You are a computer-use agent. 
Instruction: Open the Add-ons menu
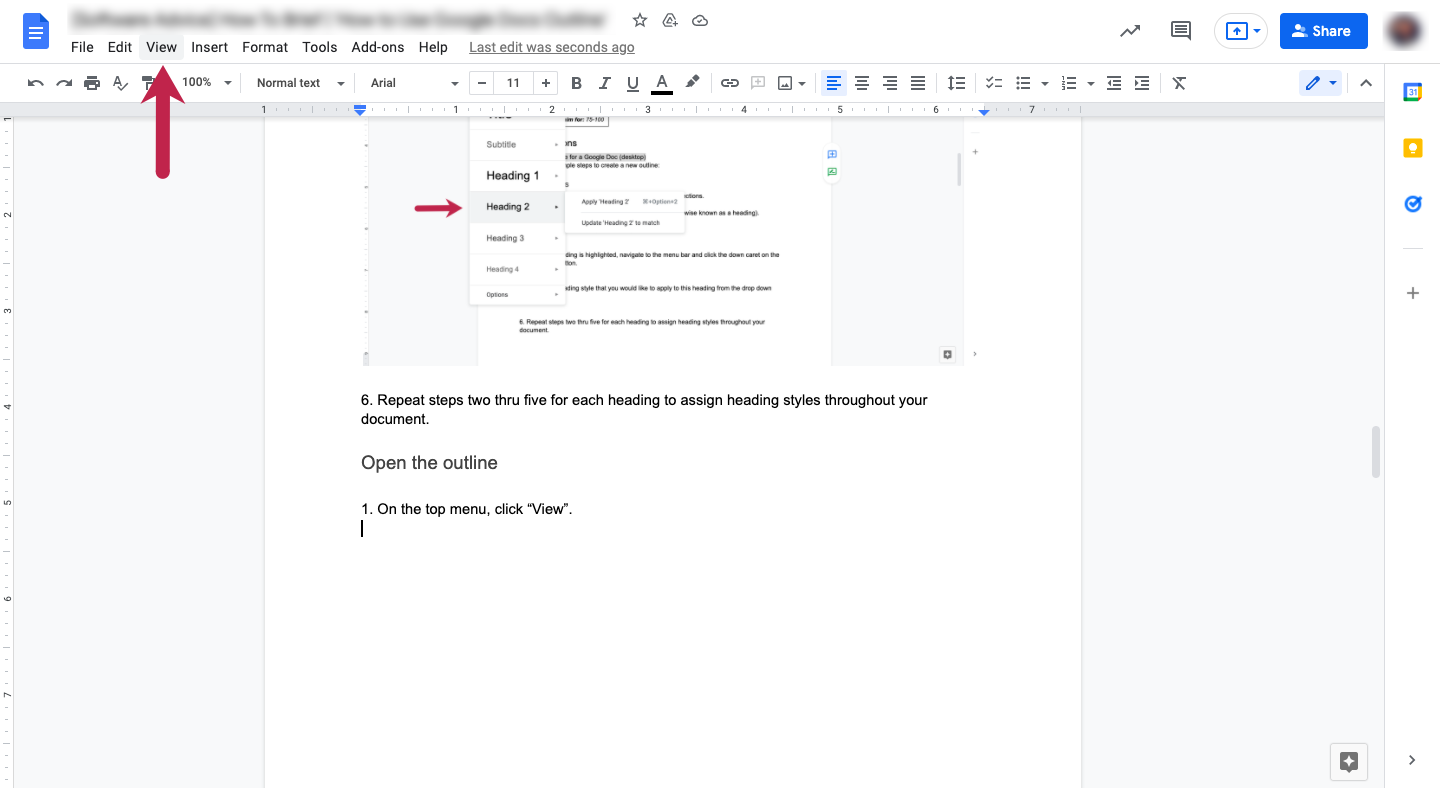[378, 47]
